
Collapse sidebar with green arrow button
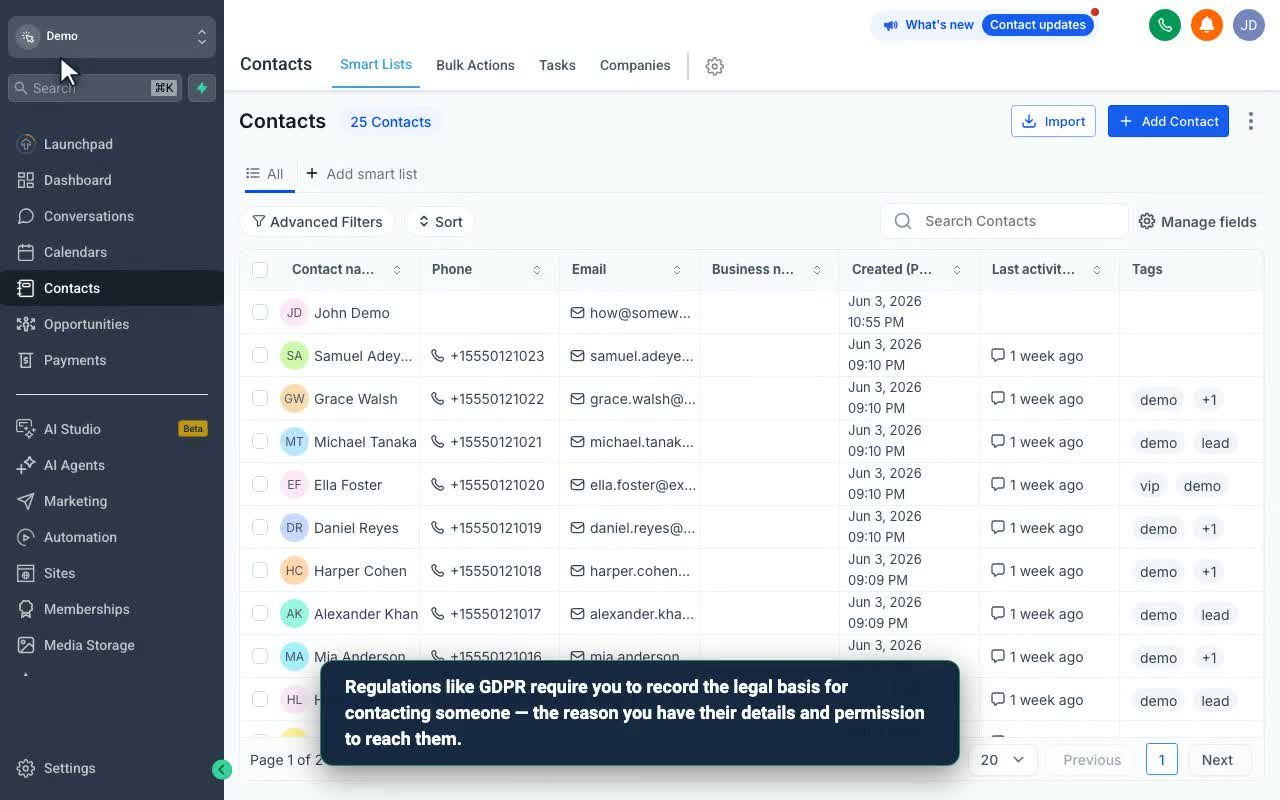point(222,769)
